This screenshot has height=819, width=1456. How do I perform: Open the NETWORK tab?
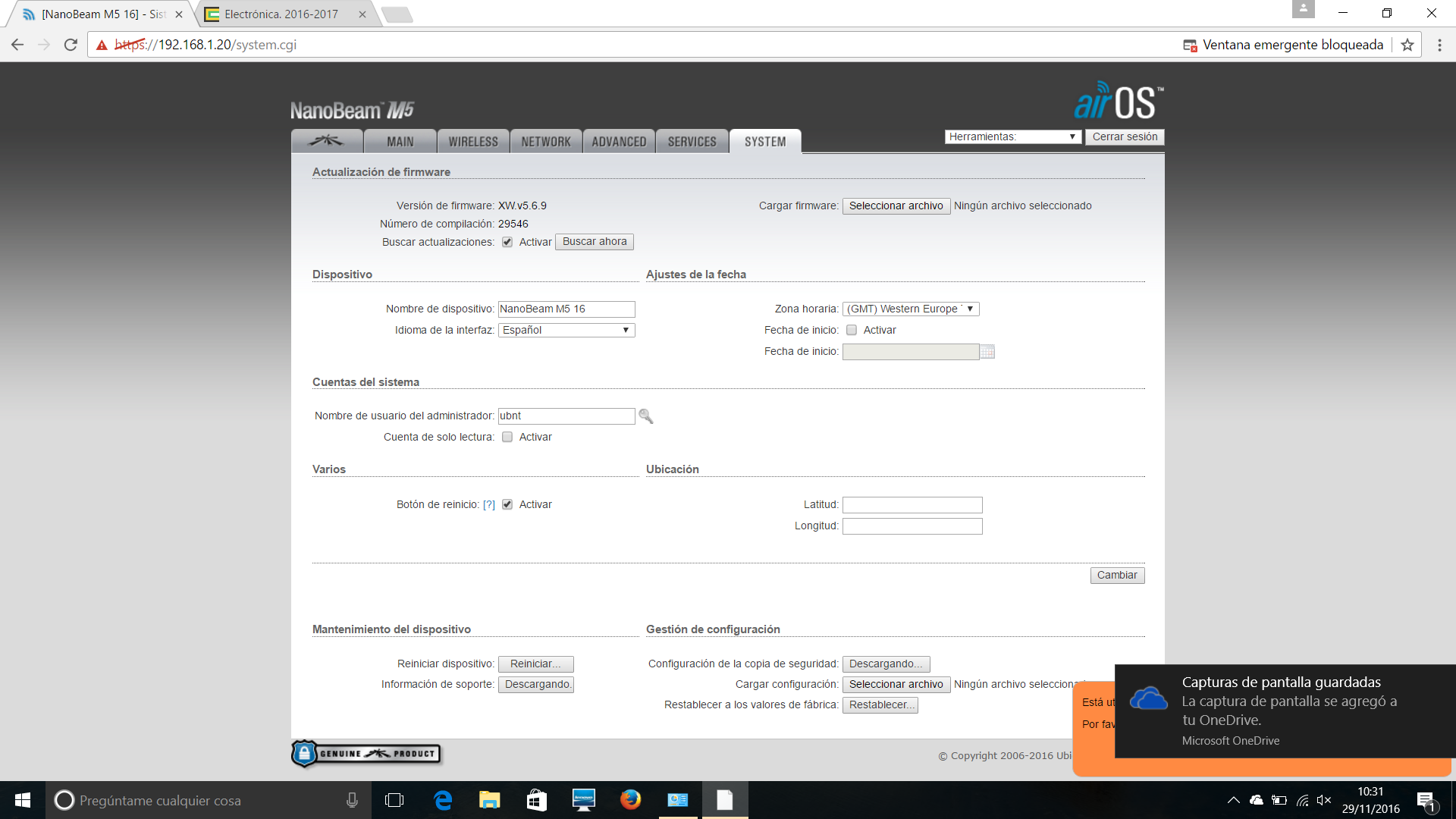pos(546,141)
